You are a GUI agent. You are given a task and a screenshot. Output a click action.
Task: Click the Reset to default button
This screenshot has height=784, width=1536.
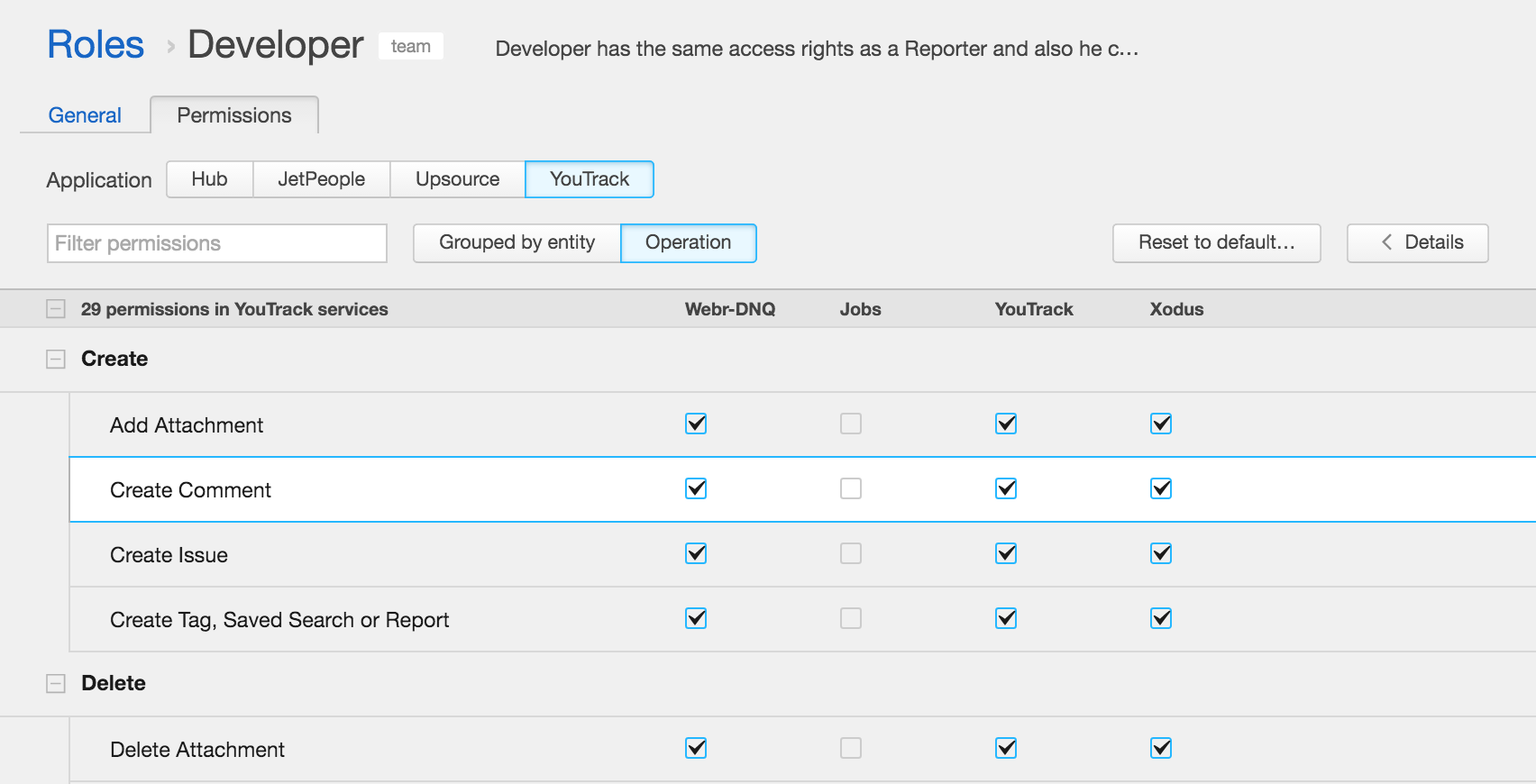[1217, 243]
